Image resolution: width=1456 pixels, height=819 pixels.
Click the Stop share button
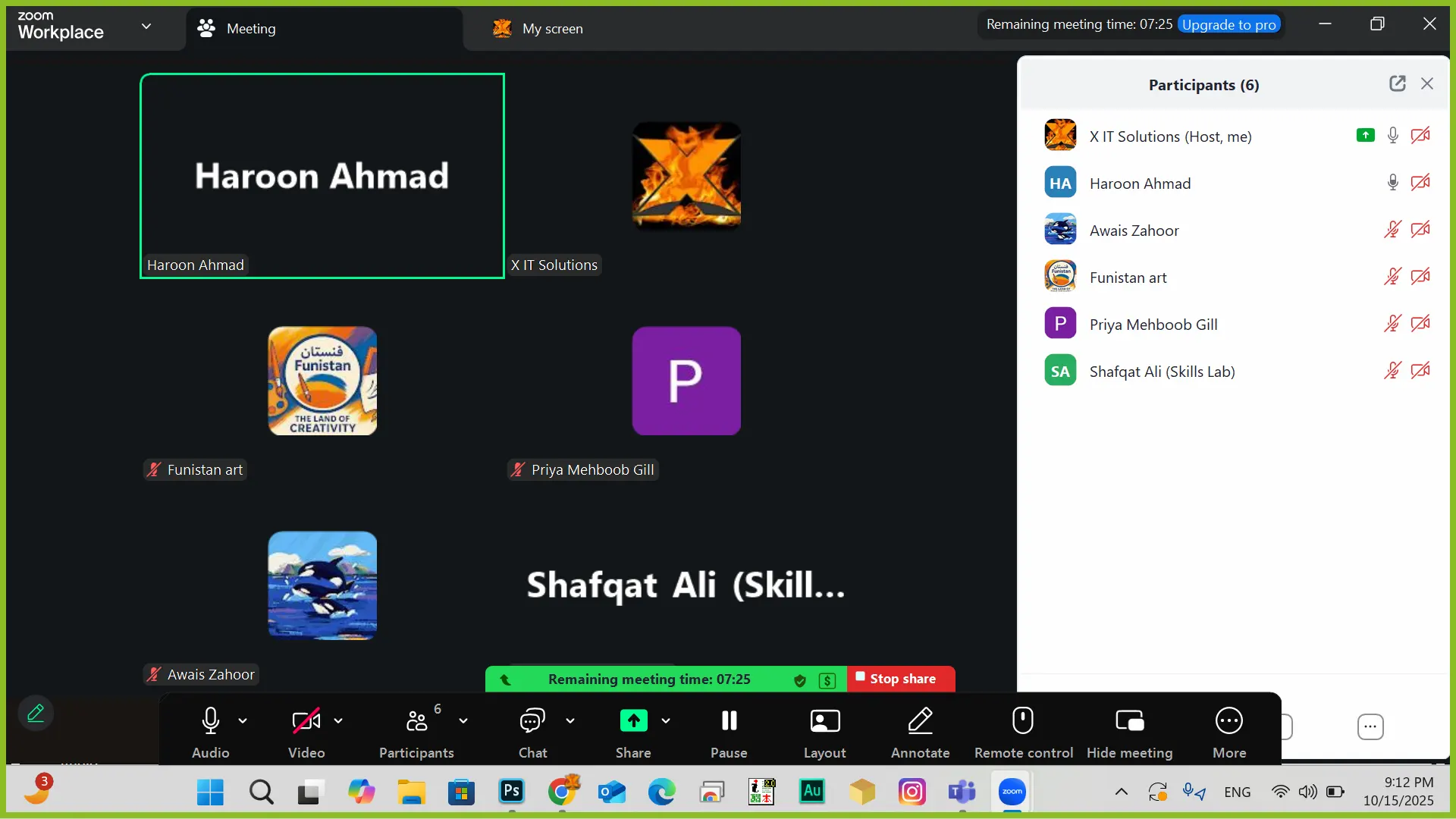pos(901,679)
